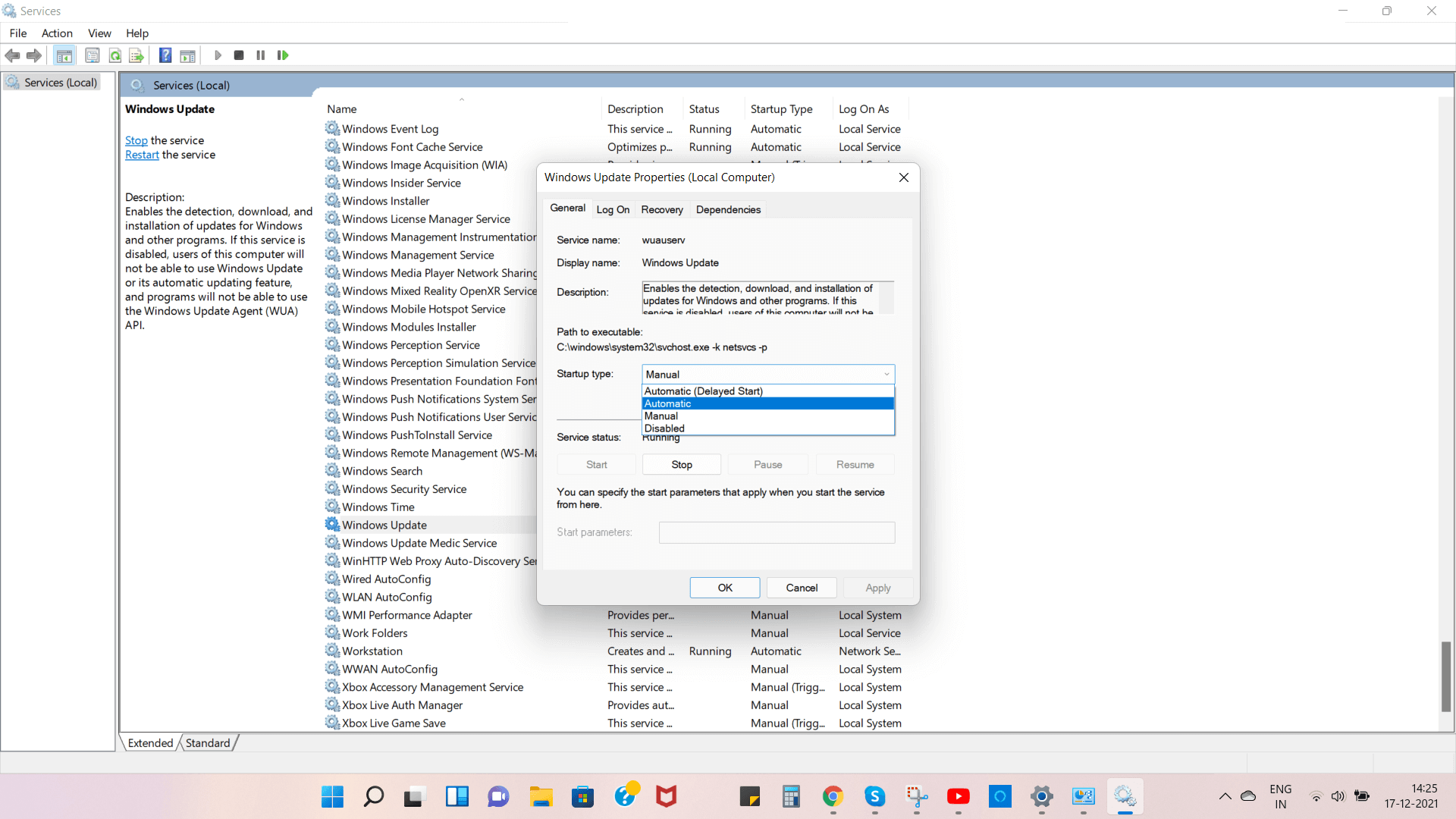Pick Automatic (Delayed Start) option
This screenshot has width=1456, height=819.
(767, 391)
